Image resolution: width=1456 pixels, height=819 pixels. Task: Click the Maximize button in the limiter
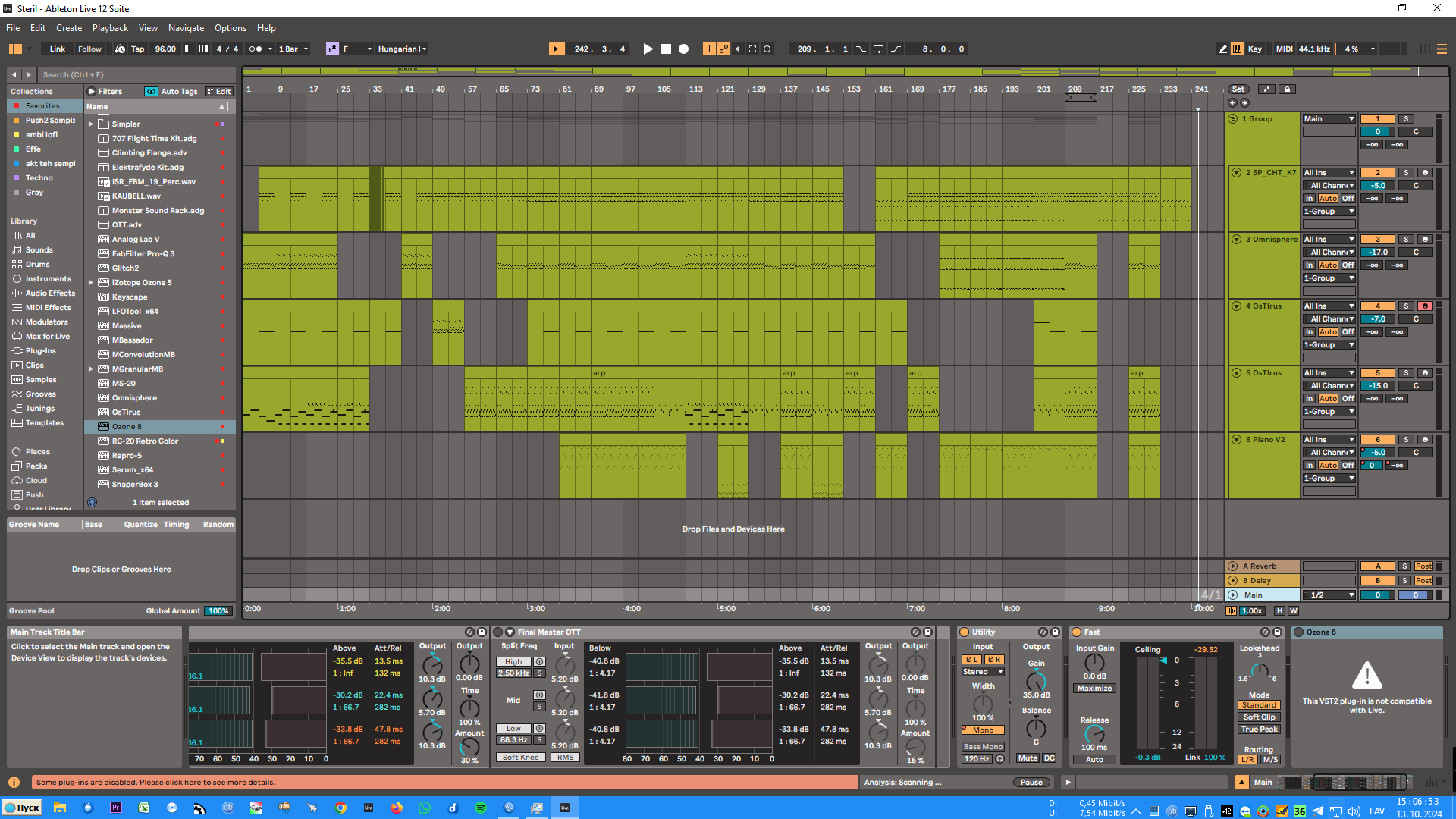[1094, 689]
